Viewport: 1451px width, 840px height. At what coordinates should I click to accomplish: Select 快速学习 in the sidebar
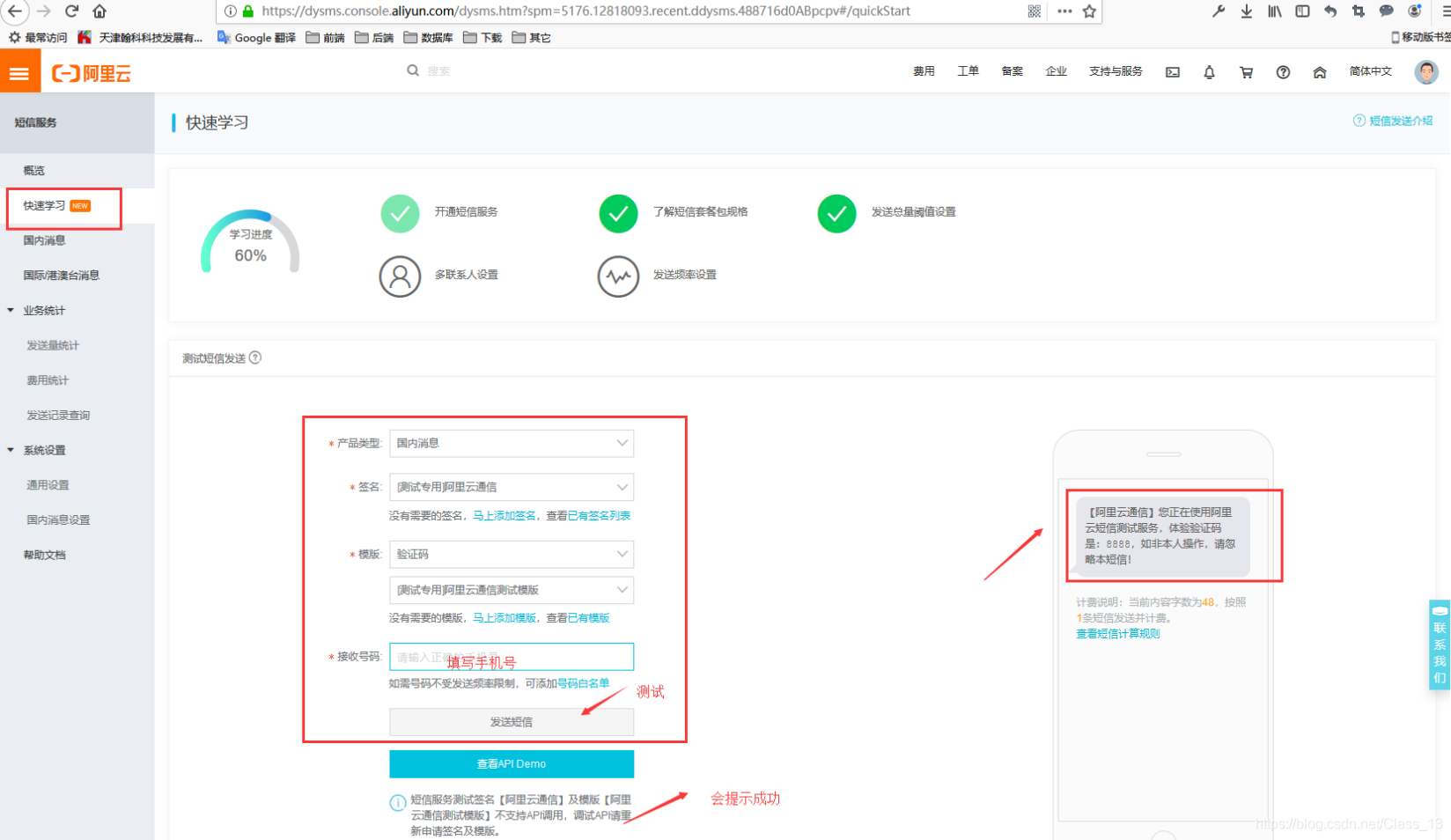click(x=44, y=205)
